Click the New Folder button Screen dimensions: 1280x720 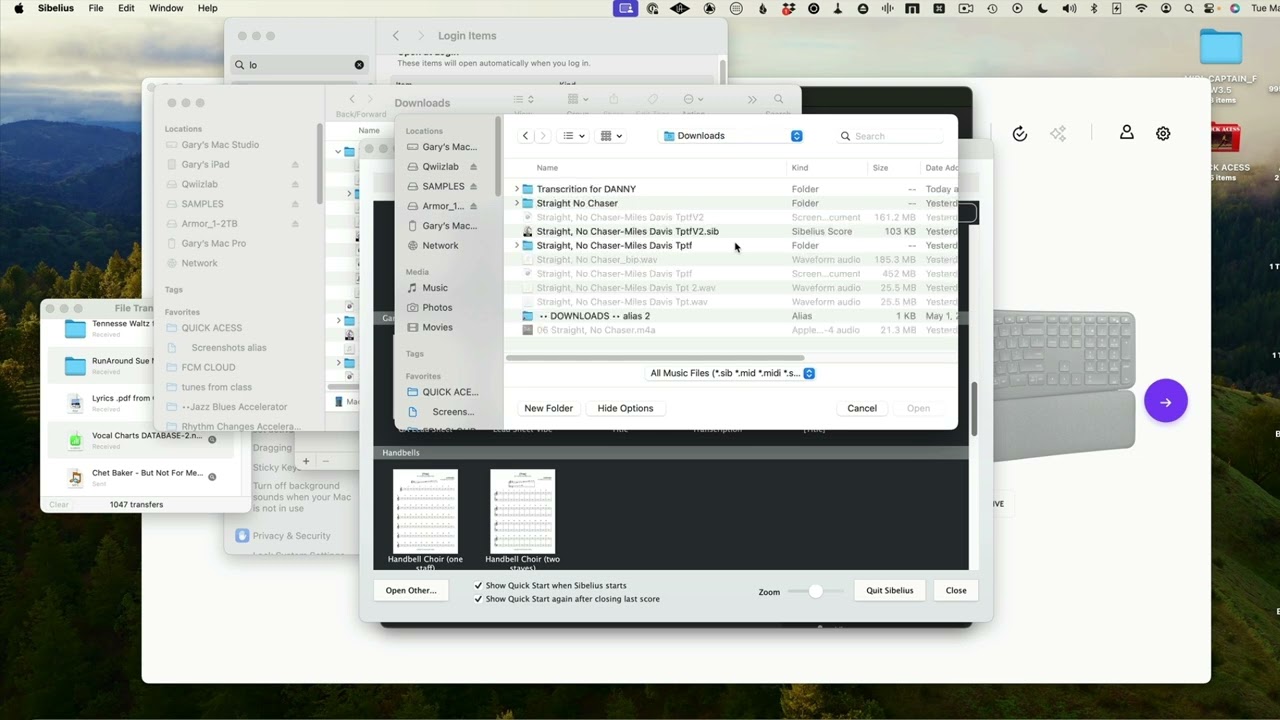tap(548, 408)
